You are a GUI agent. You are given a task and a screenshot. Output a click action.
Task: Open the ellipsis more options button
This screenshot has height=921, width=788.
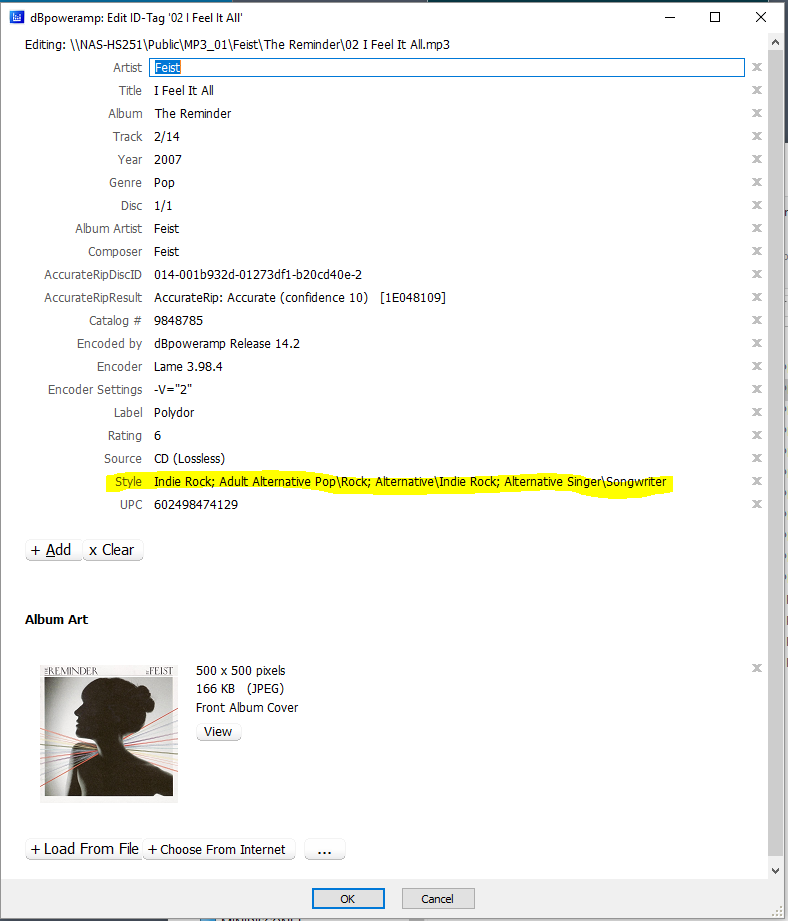[x=324, y=849]
